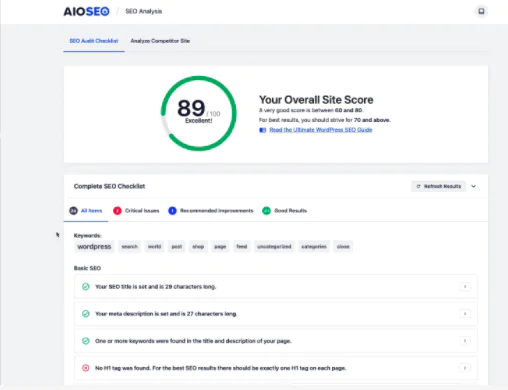Click the 89 score progress circle
This screenshot has height=390, width=508.
coord(199,113)
